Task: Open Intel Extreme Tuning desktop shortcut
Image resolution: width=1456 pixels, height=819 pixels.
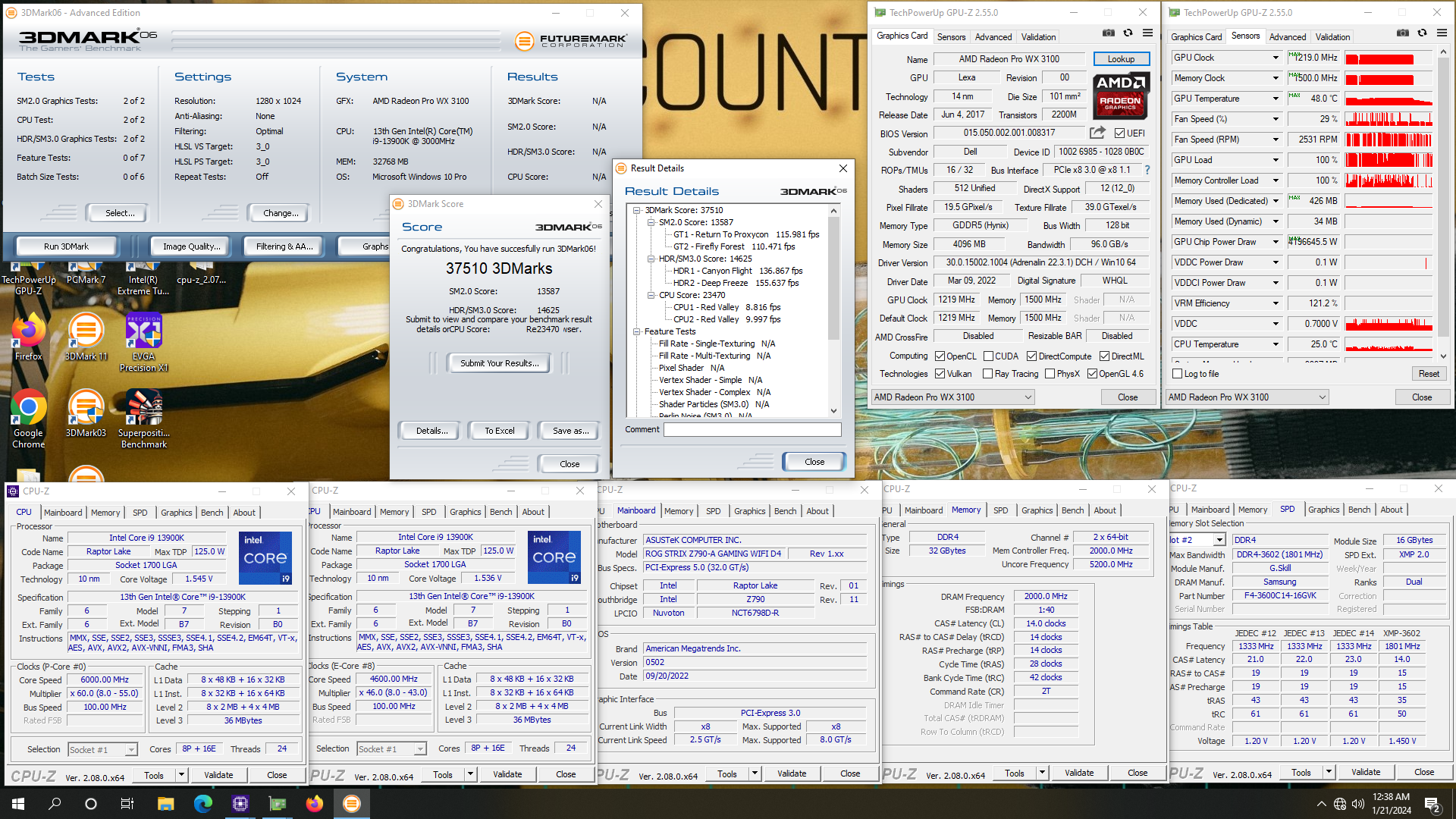Action: (144, 279)
